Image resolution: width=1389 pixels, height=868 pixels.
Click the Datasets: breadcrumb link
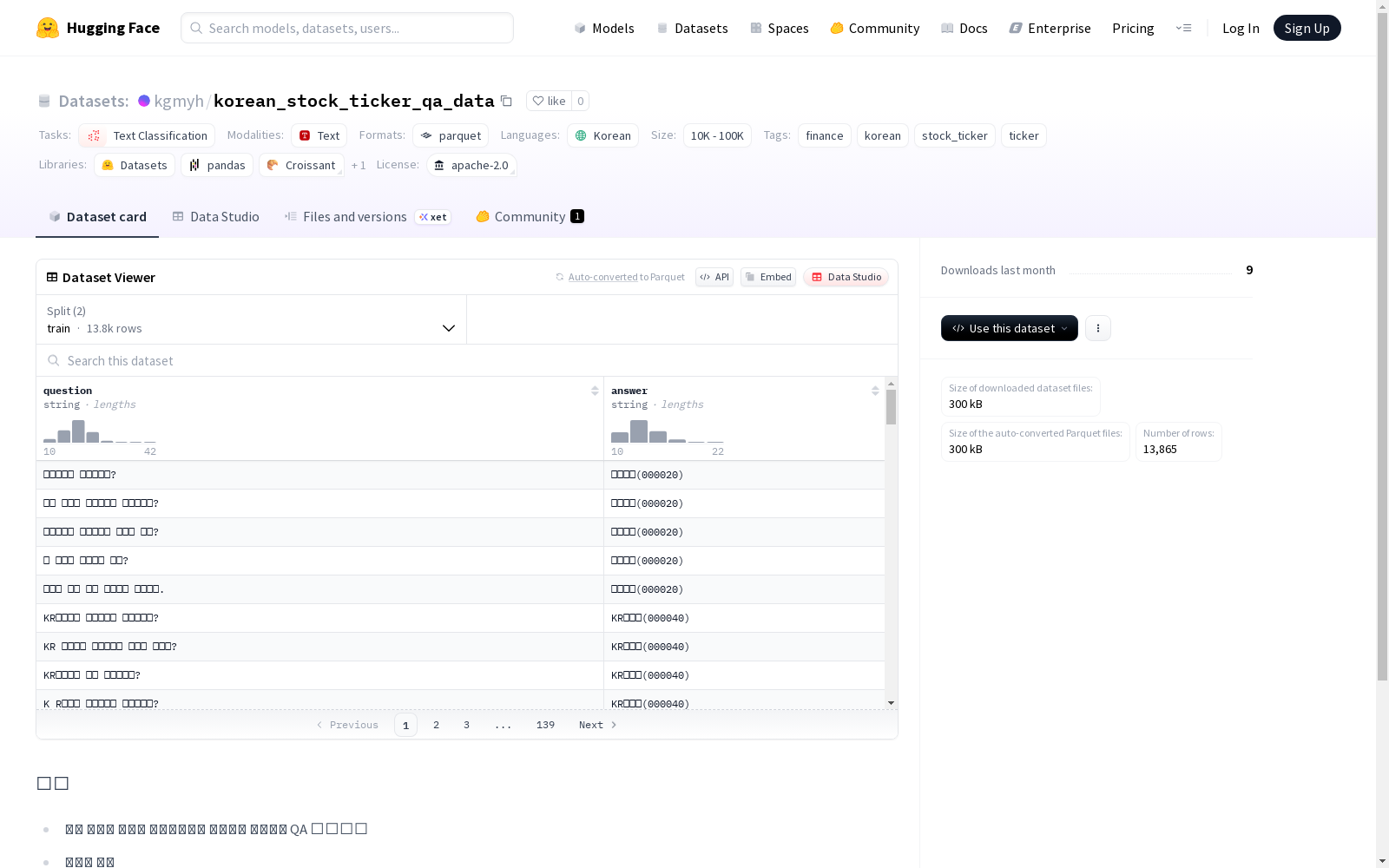(93, 101)
